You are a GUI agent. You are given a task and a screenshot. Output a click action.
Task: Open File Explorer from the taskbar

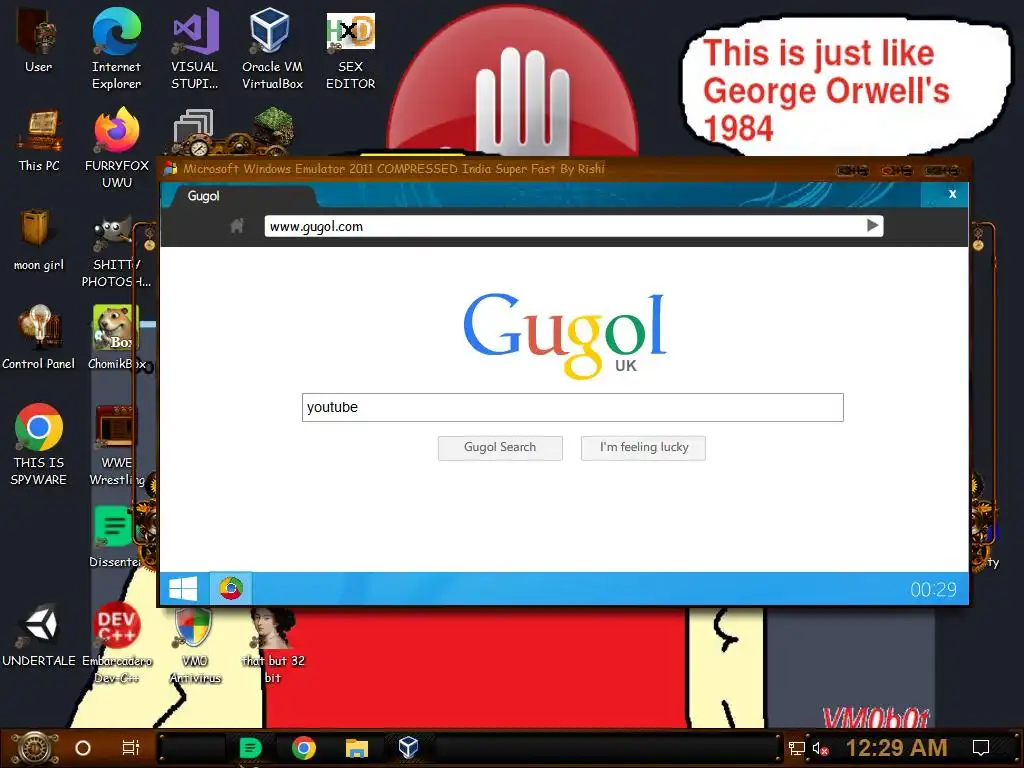pyautogui.click(x=357, y=748)
